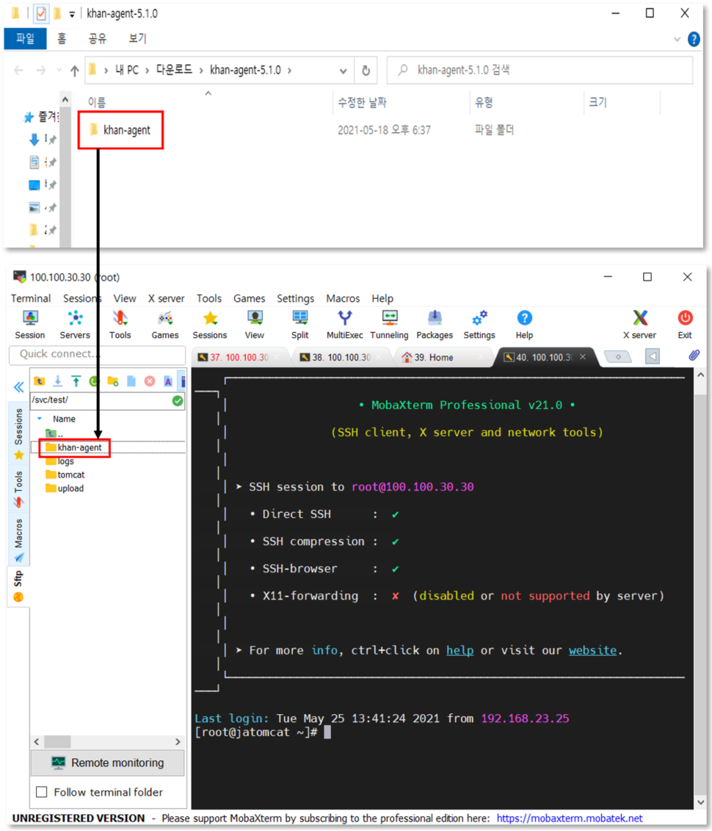Select the tomcat folder in SFTP browser
Image resolution: width=712 pixels, height=831 pixels.
70,475
